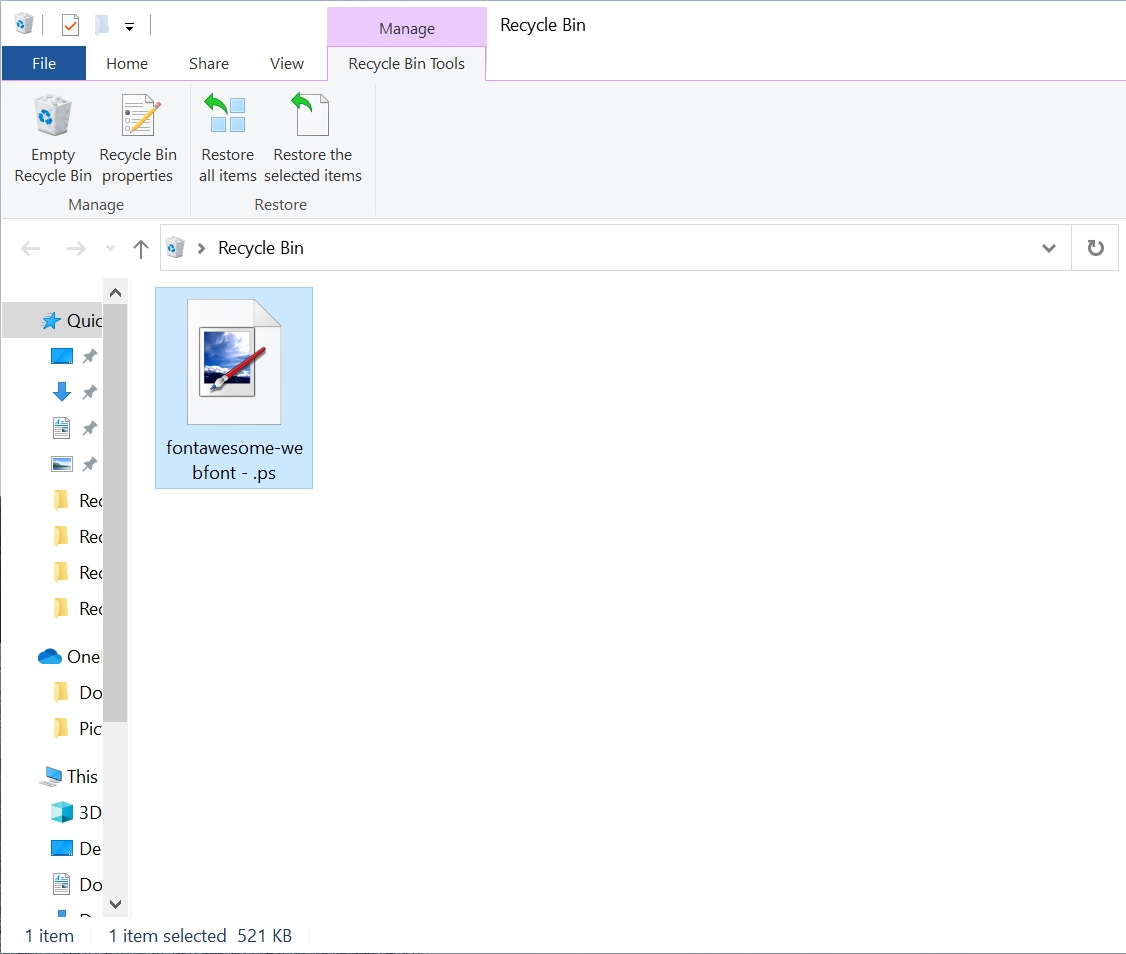Viewport: 1126px width, 954px height.
Task: Restore the selected items
Action: tap(312, 140)
